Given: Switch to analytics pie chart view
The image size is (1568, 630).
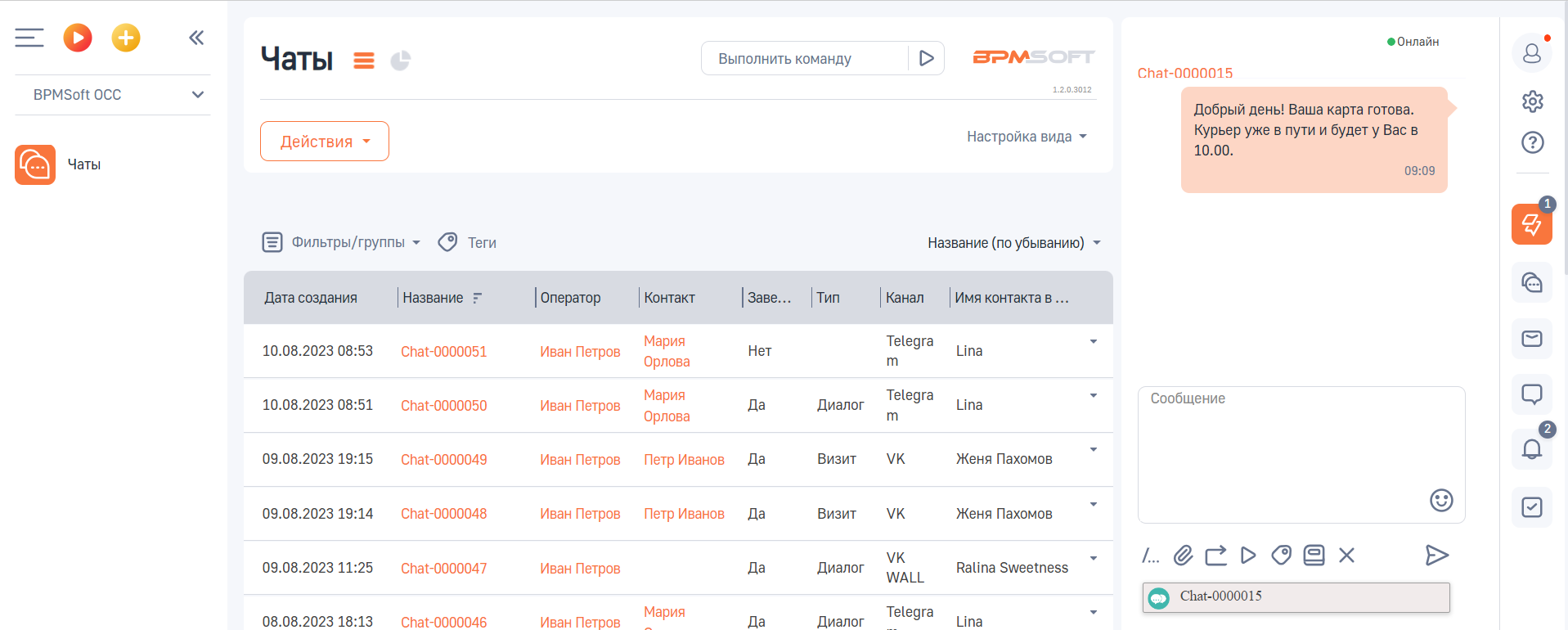Looking at the screenshot, I should [x=401, y=61].
